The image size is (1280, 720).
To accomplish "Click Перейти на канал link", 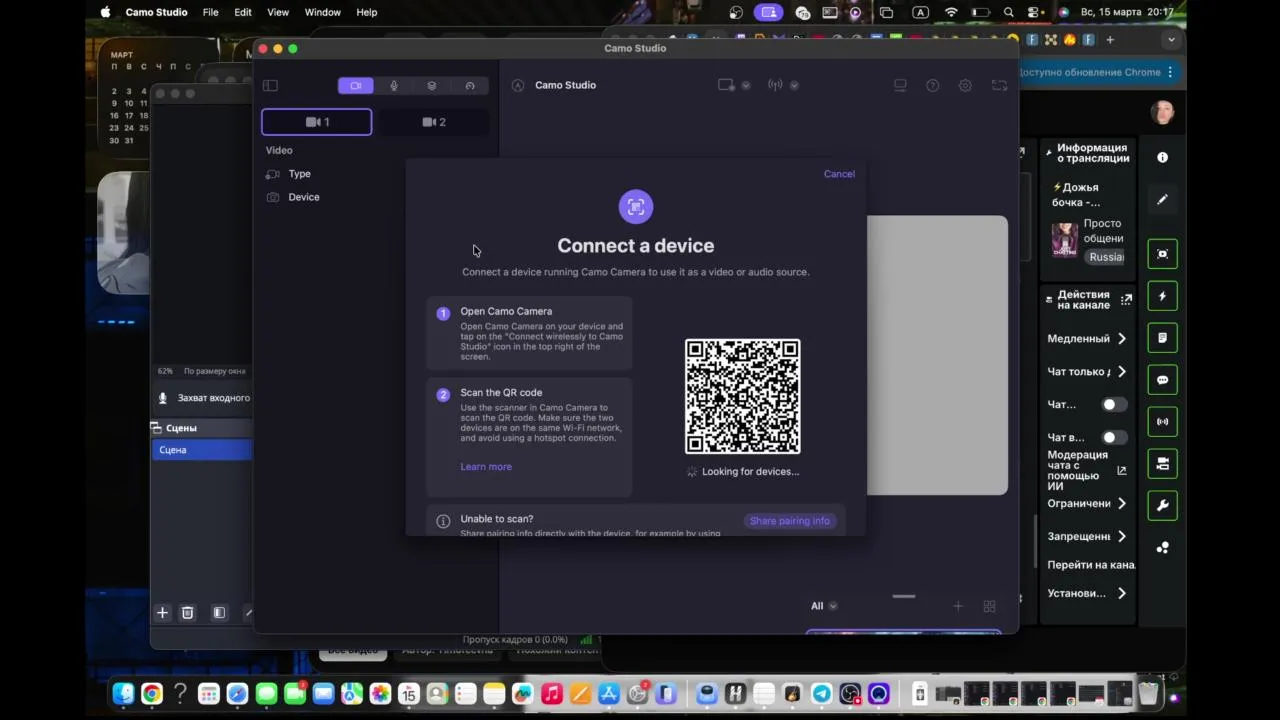I will tap(1090, 565).
